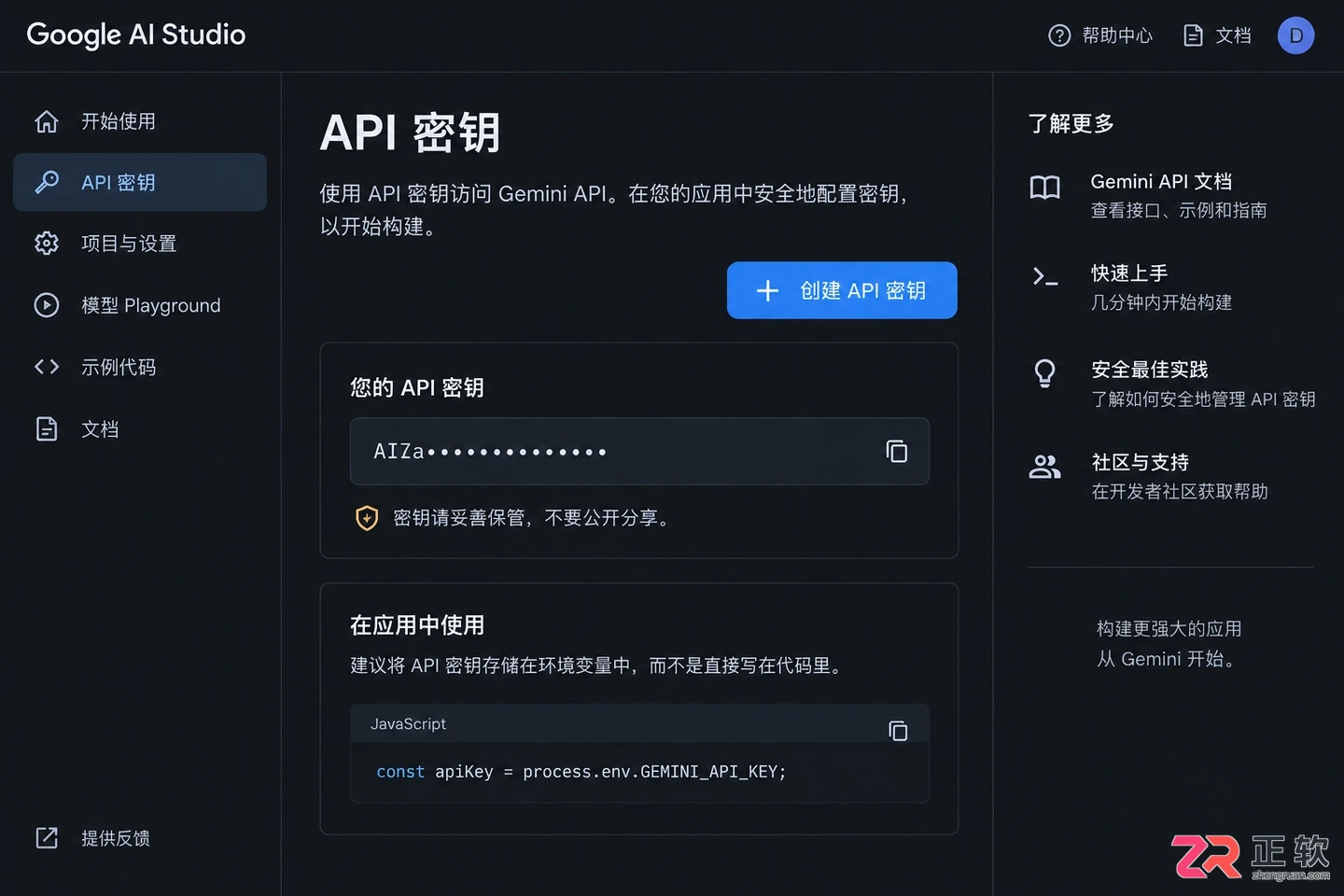Click the const apiKey code line

pos(581,772)
